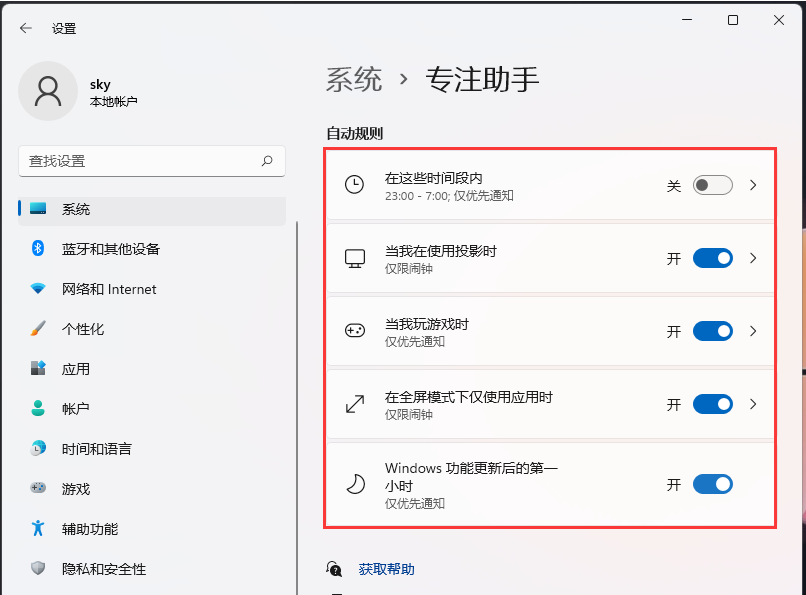Click inside the 查找设置 search box
The width and height of the screenshot is (806, 595).
(140, 161)
